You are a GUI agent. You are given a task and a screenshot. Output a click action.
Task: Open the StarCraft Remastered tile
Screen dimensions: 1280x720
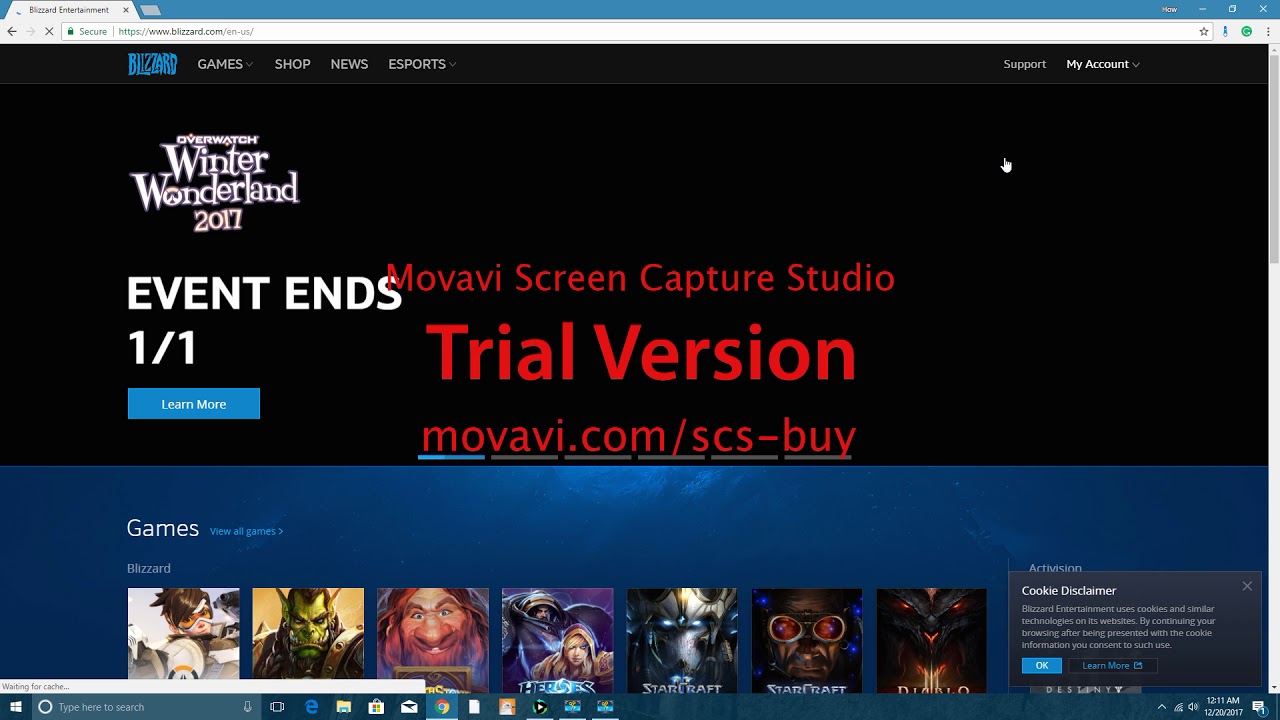807,640
